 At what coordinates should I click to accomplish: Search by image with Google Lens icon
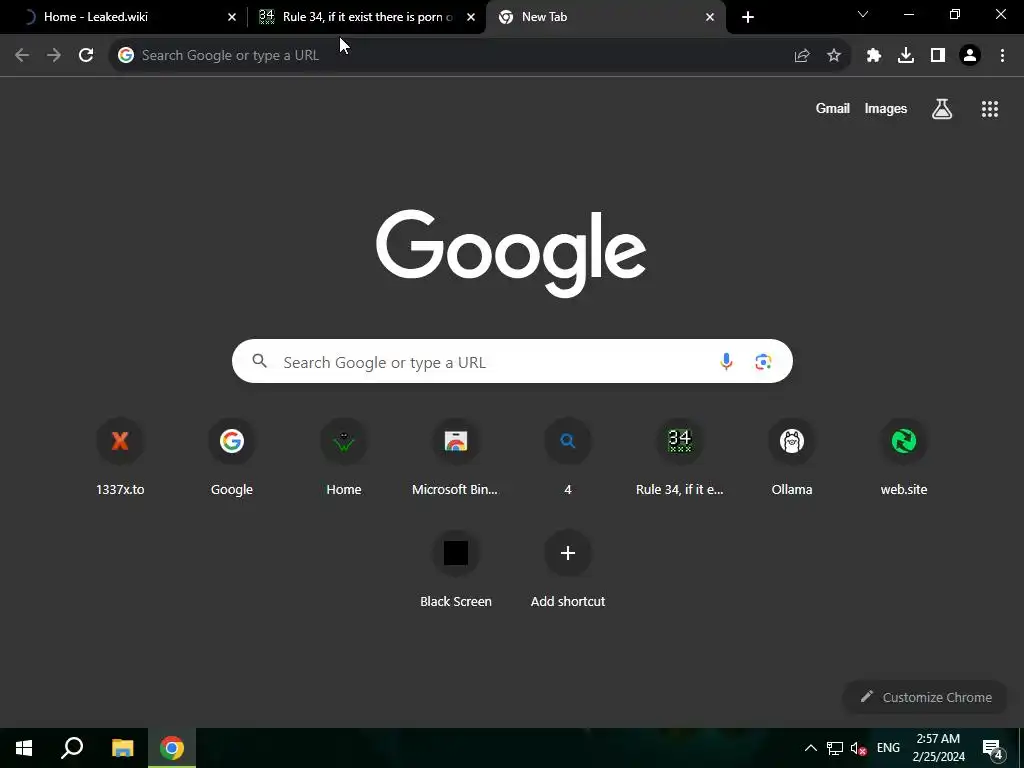pos(763,361)
